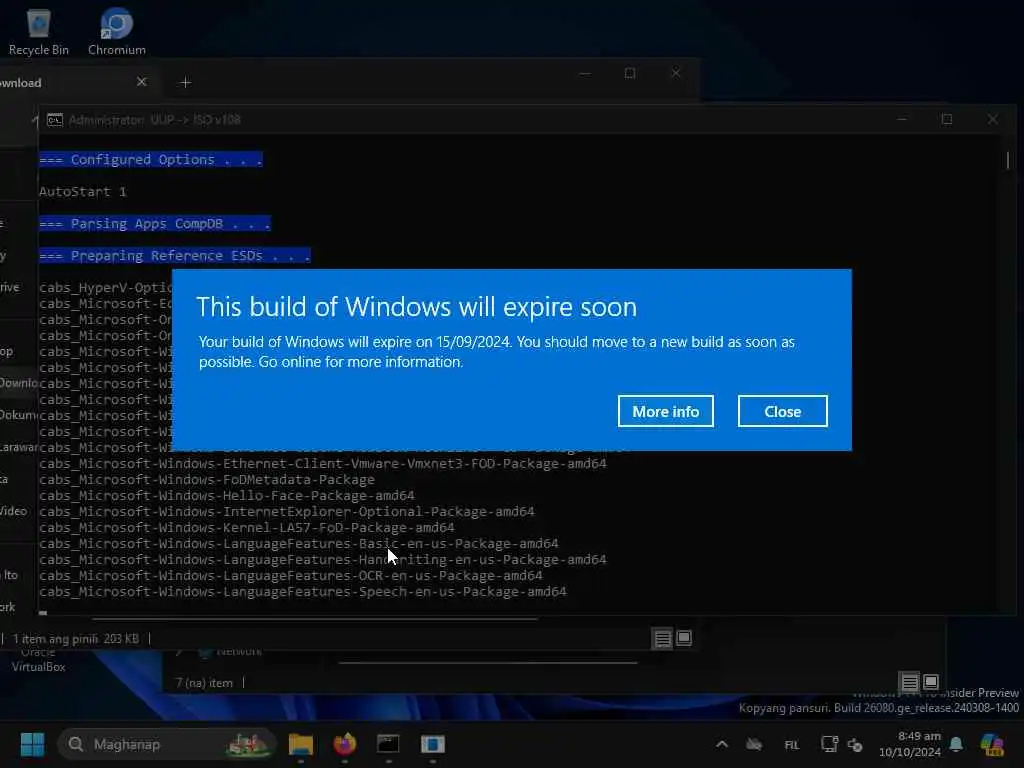Open the VirtualBox taskbar app icon
This screenshot has width=1024, height=768.
[432, 744]
